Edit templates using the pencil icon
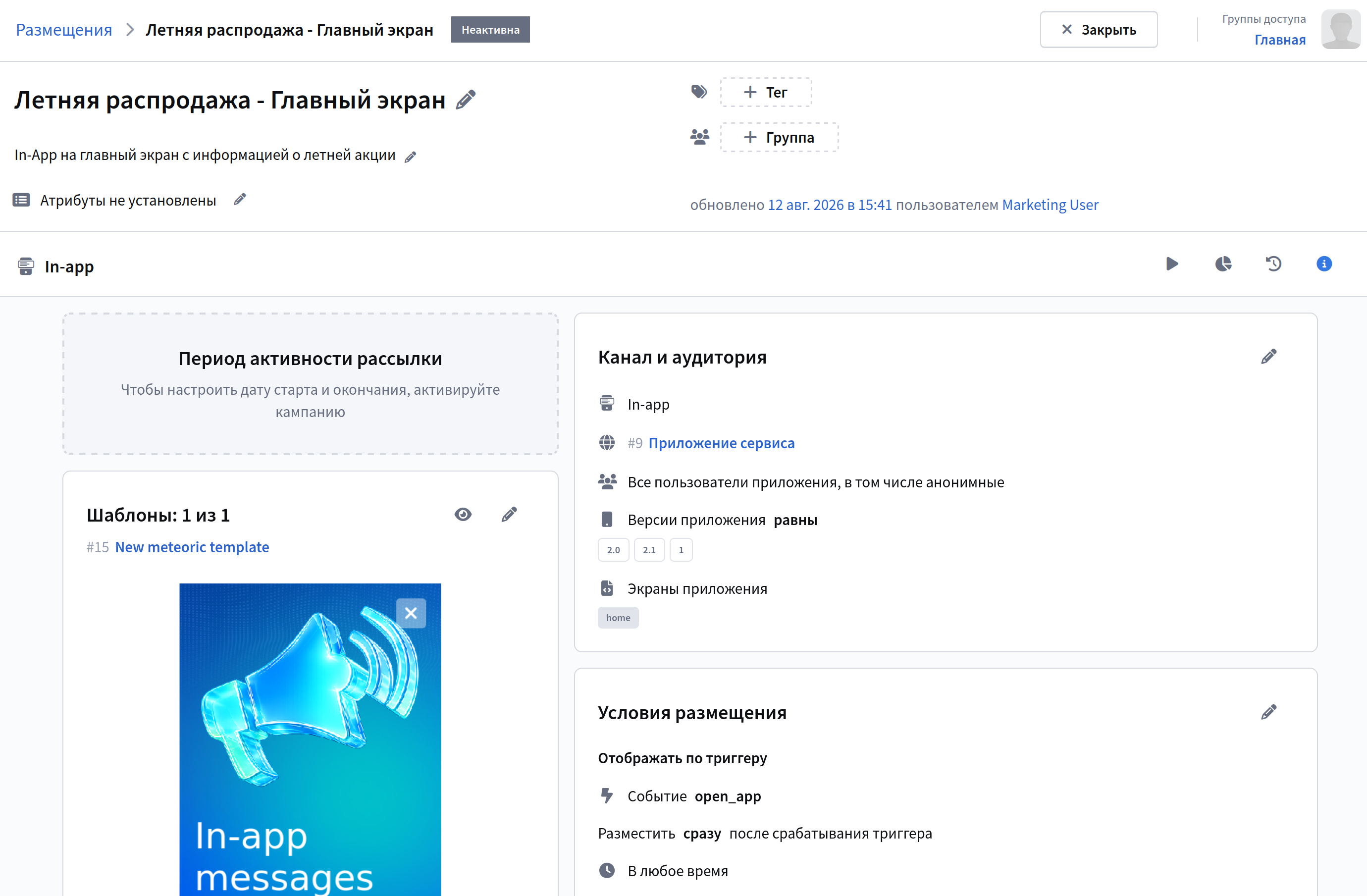 509,514
